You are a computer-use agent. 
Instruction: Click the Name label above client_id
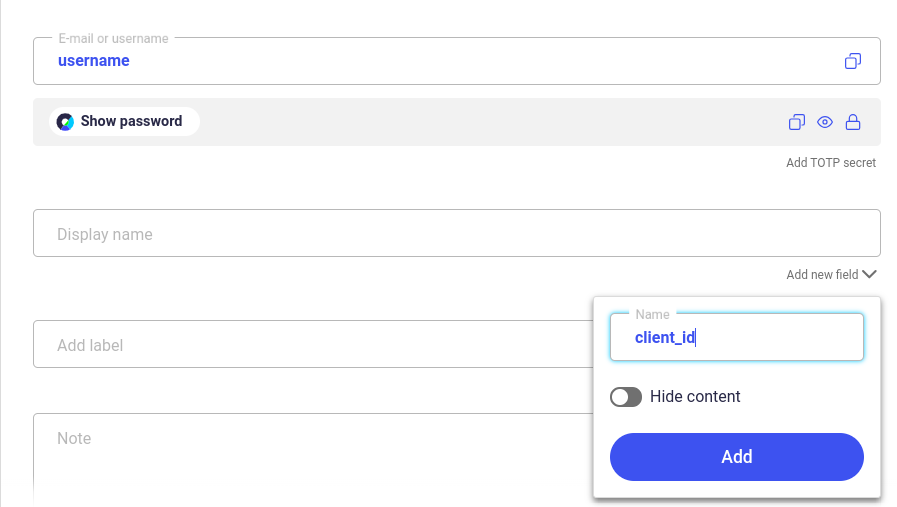point(652,314)
